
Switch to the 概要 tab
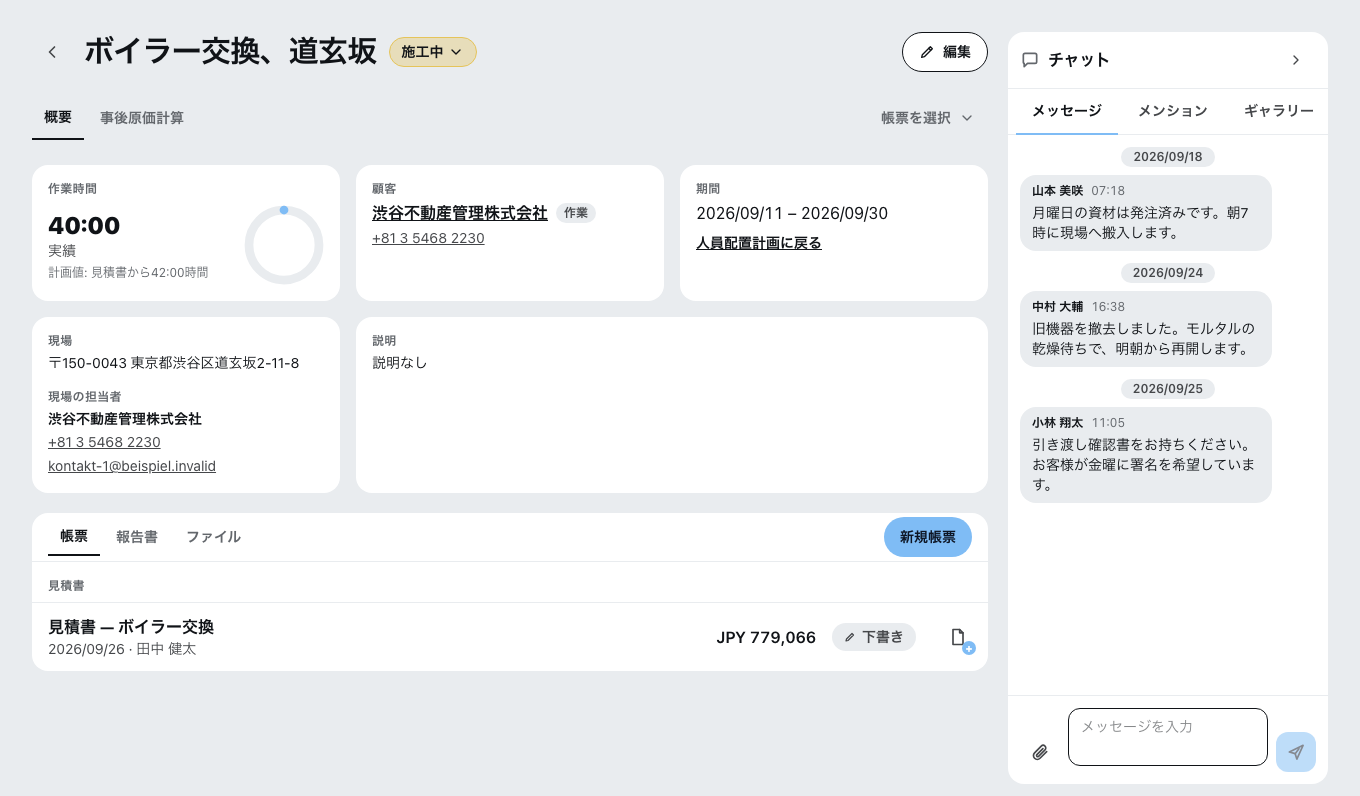[58, 117]
